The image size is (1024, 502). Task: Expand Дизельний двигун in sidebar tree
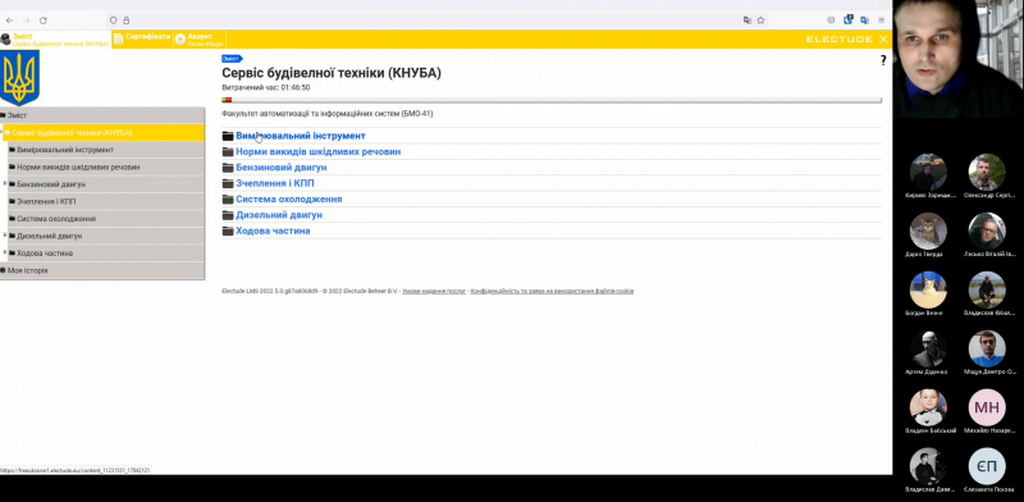(5, 235)
